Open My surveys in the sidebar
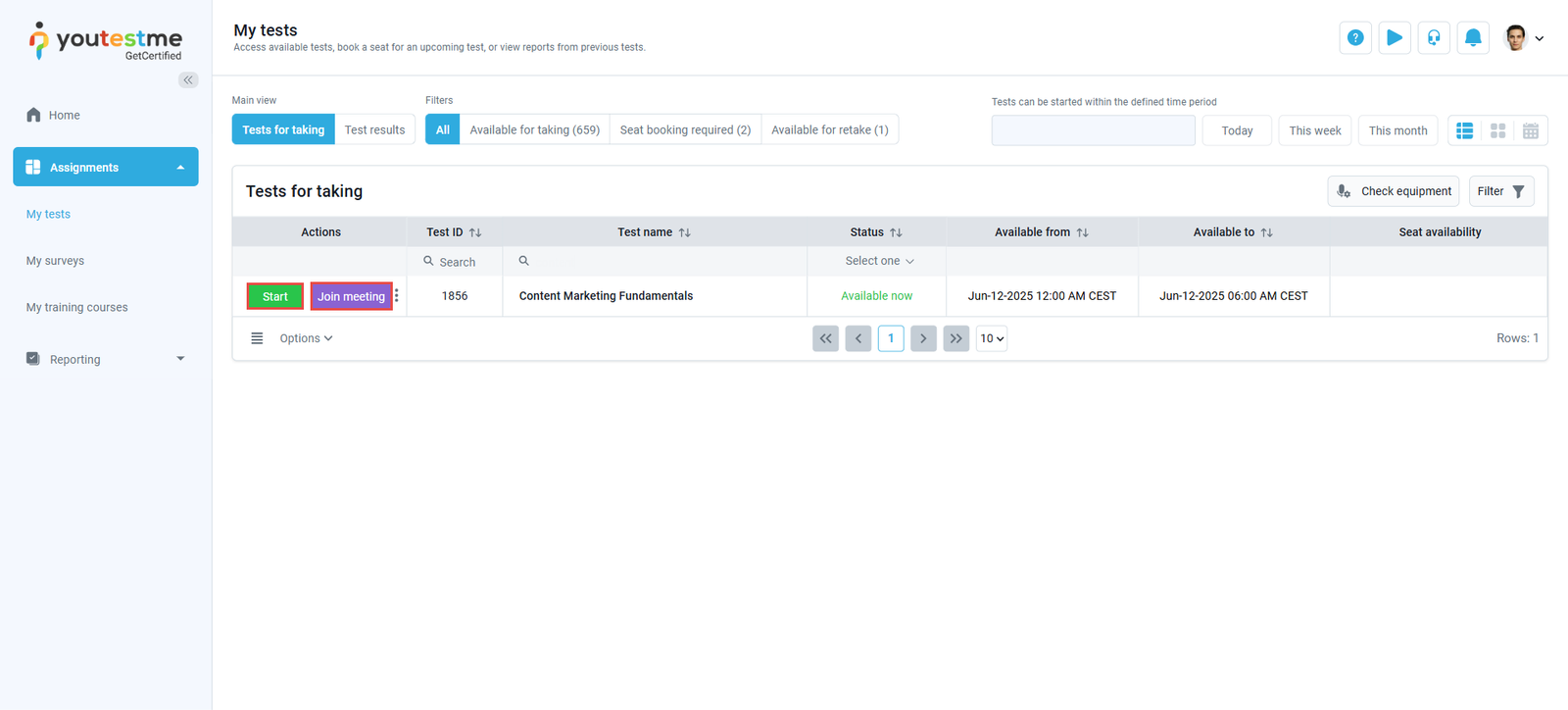 pos(55,261)
